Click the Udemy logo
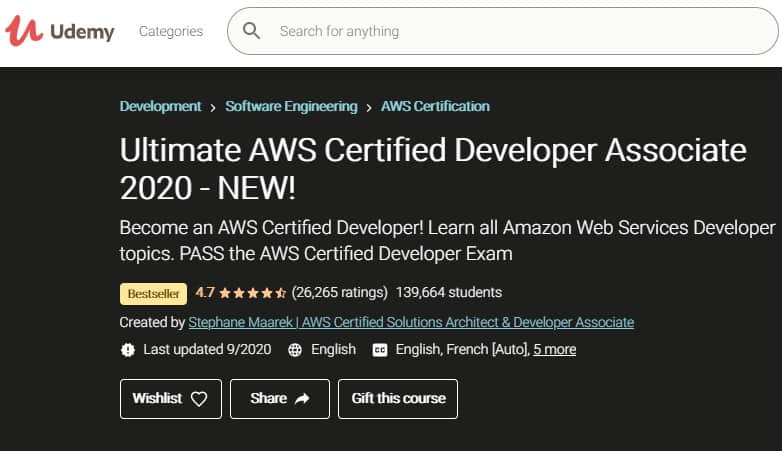782x451 pixels. point(60,31)
